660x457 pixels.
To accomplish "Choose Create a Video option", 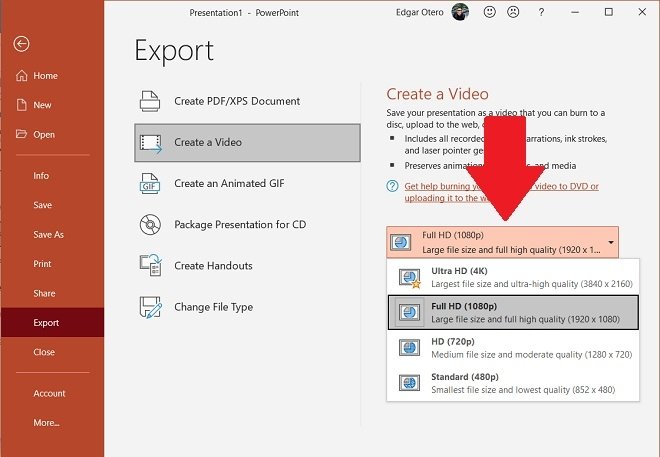I will click(x=247, y=143).
